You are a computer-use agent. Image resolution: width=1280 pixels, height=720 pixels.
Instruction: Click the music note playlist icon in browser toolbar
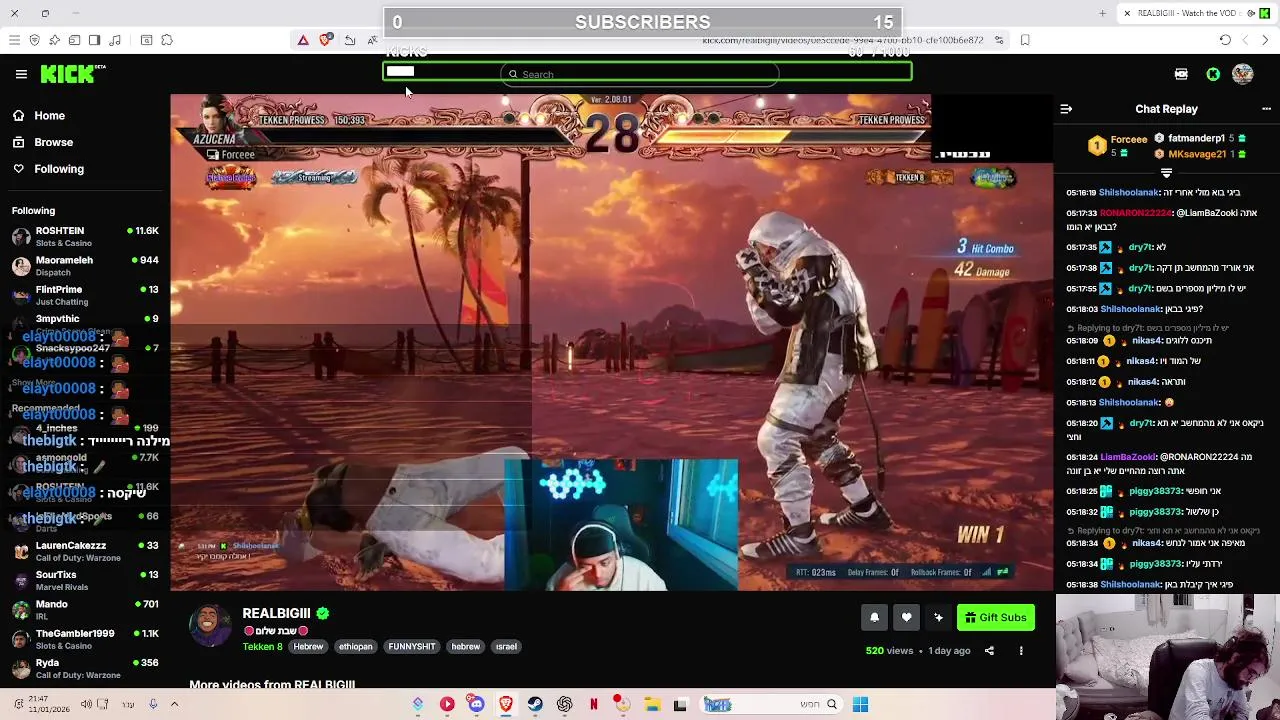(x=115, y=40)
